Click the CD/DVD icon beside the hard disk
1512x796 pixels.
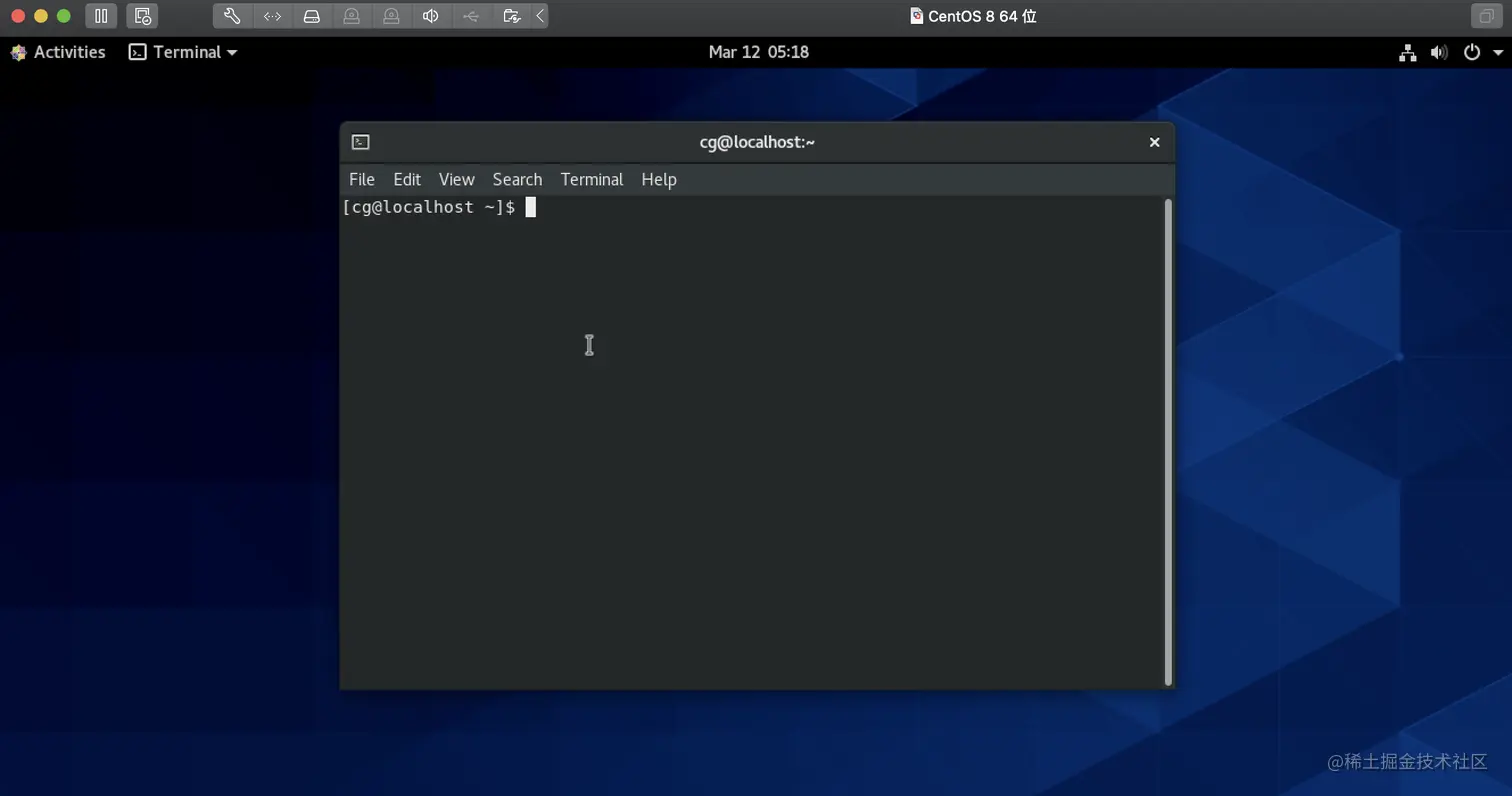[351, 16]
